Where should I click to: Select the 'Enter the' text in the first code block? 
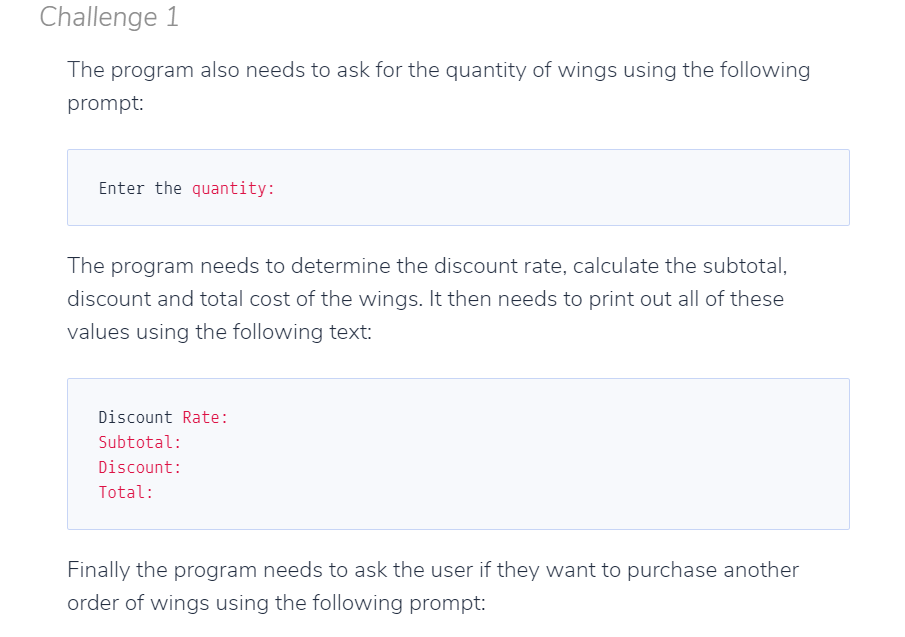coord(140,188)
